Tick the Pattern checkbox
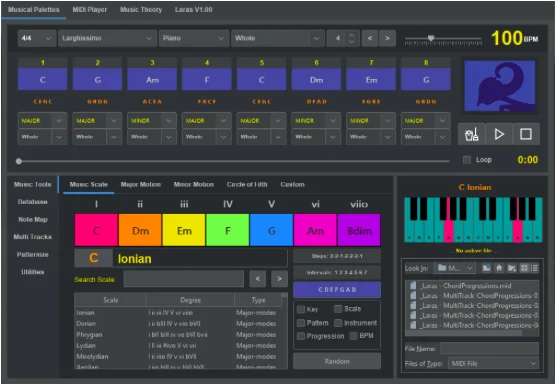557x384 pixels. (x=301, y=323)
